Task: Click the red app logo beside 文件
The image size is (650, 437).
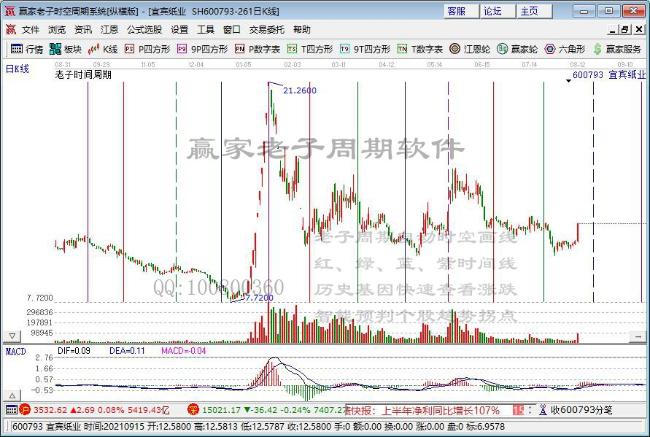Action: [11, 29]
